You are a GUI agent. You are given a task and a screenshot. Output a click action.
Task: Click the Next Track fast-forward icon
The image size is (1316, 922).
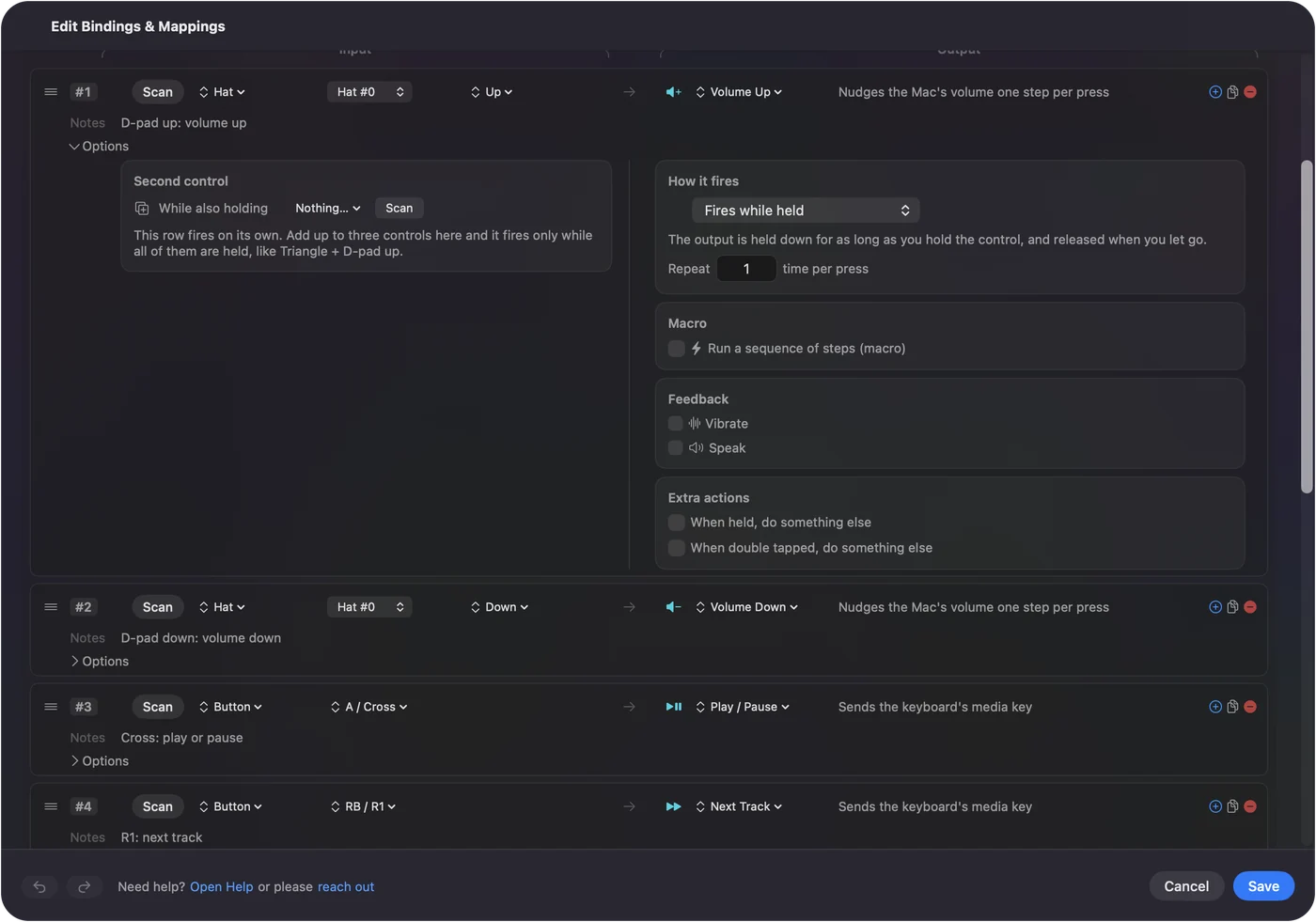[674, 806]
